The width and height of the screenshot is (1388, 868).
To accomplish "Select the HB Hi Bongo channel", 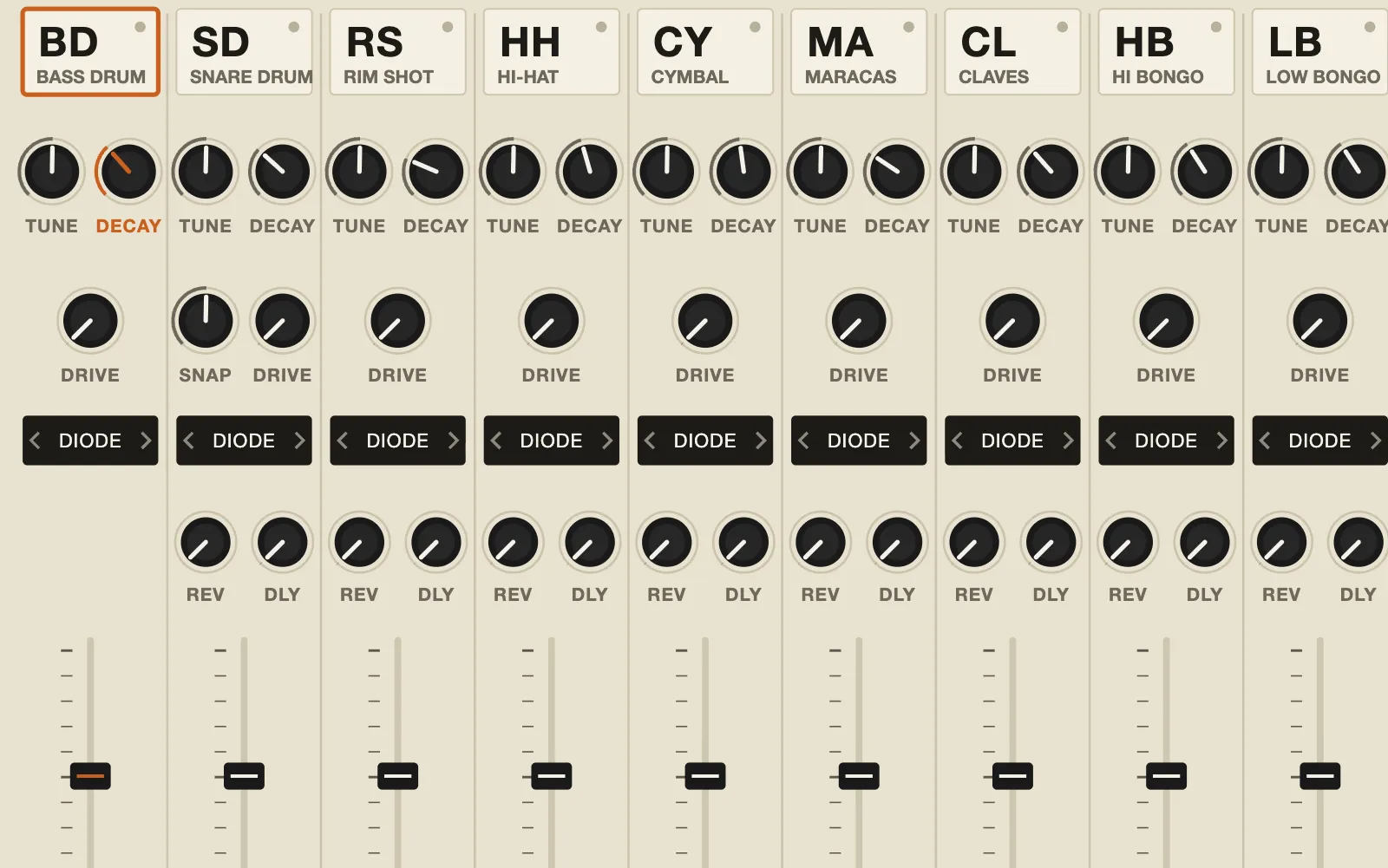I will click(x=1166, y=52).
